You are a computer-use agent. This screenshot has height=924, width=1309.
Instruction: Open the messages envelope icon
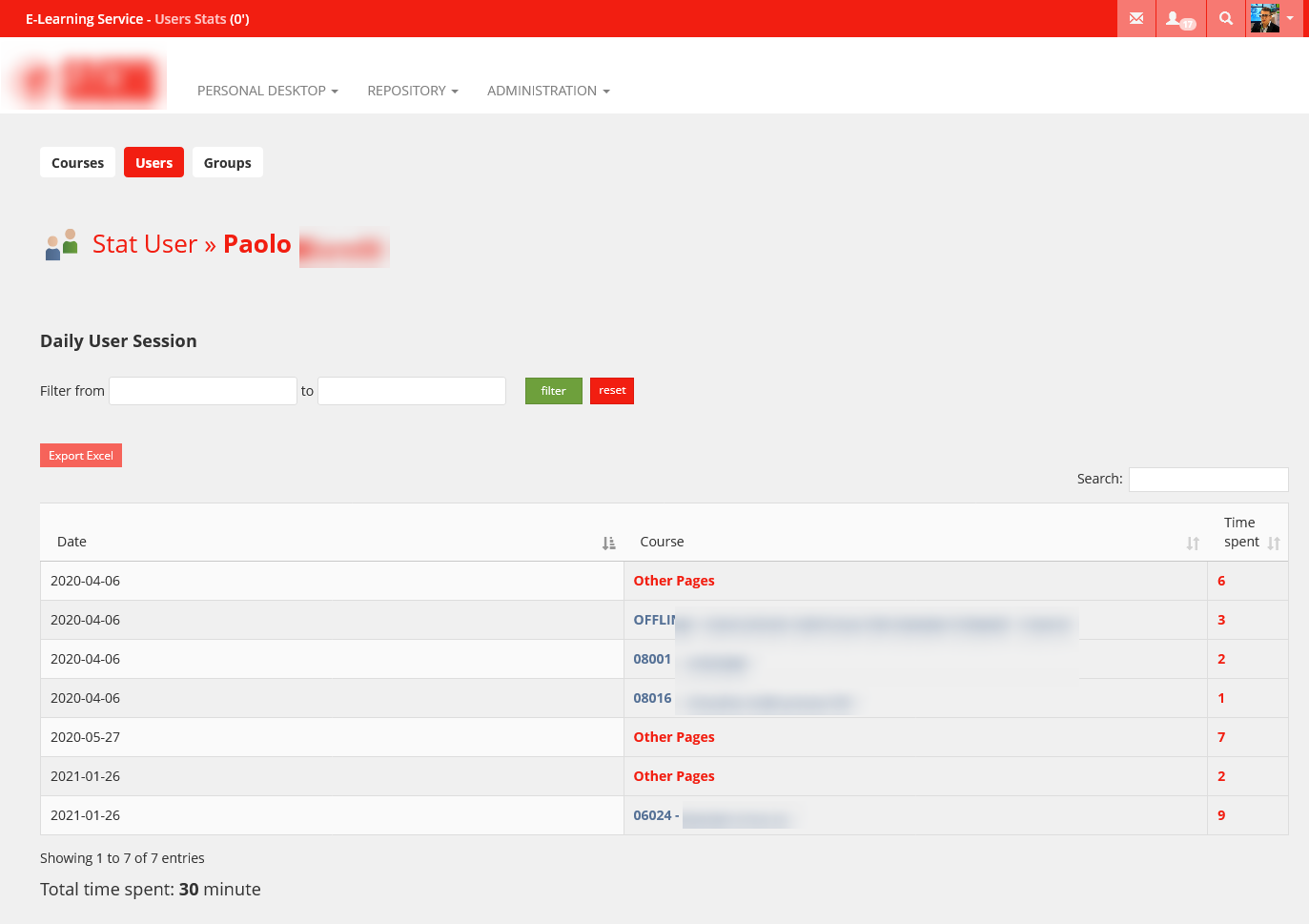coord(1135,18)
